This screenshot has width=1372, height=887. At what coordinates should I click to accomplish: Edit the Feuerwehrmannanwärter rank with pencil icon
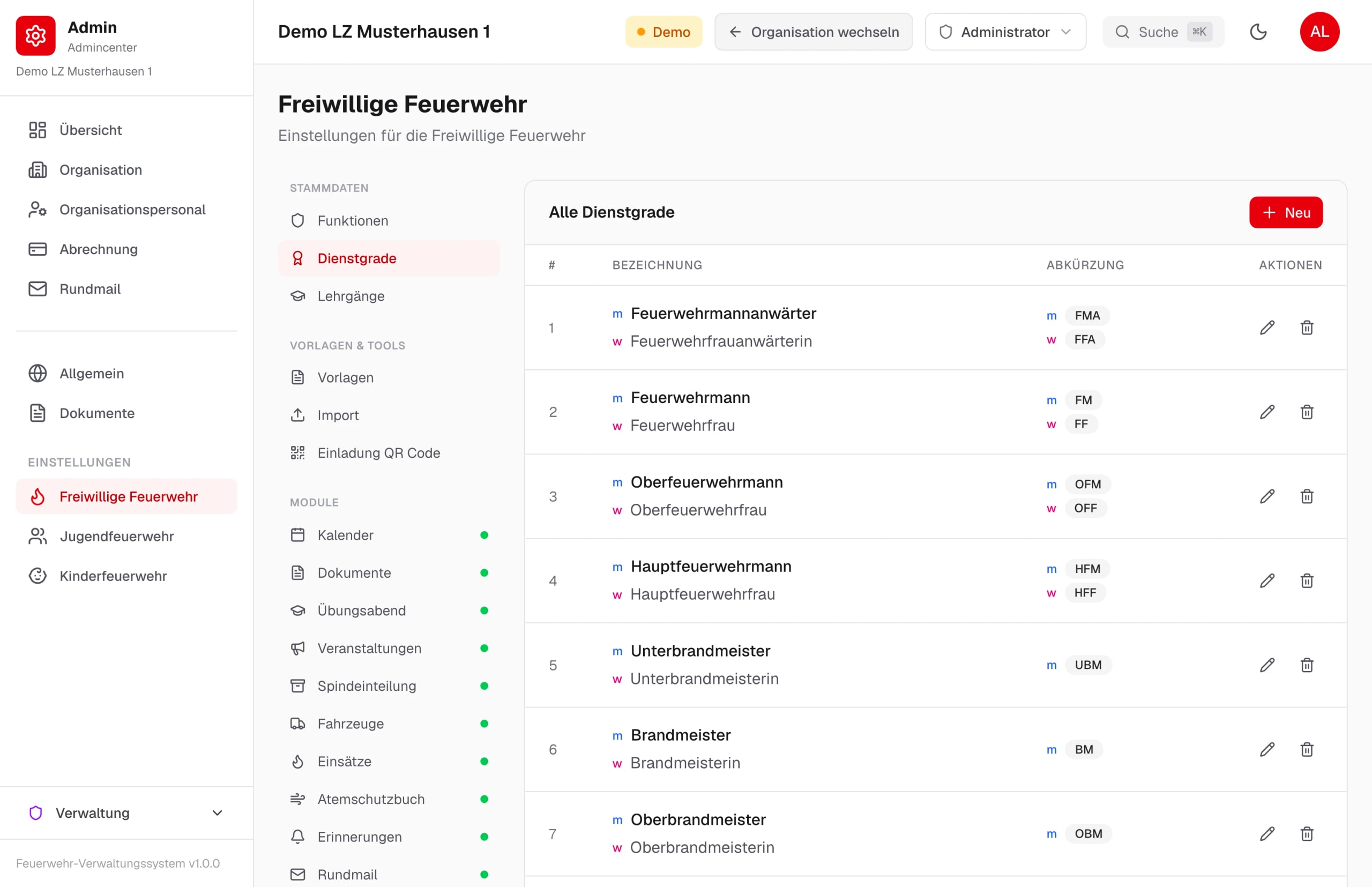pos(1266,327)
